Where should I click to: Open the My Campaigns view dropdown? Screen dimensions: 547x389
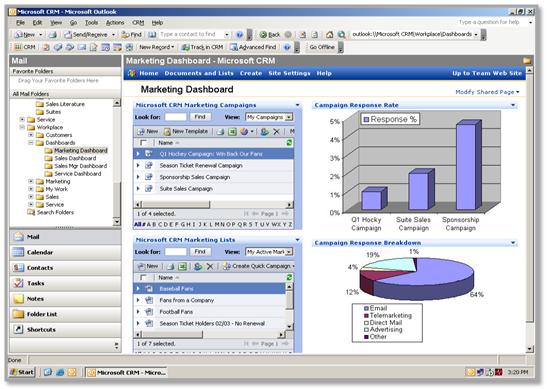point(289,117)
